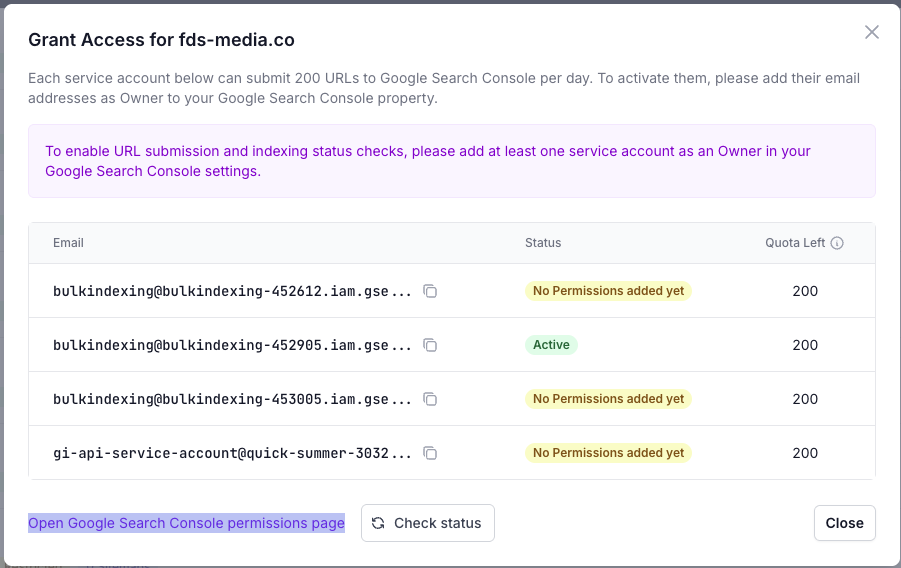Click quota value 200 for Active account
This screenshot has height=568, width=901.
click(804, 345)
